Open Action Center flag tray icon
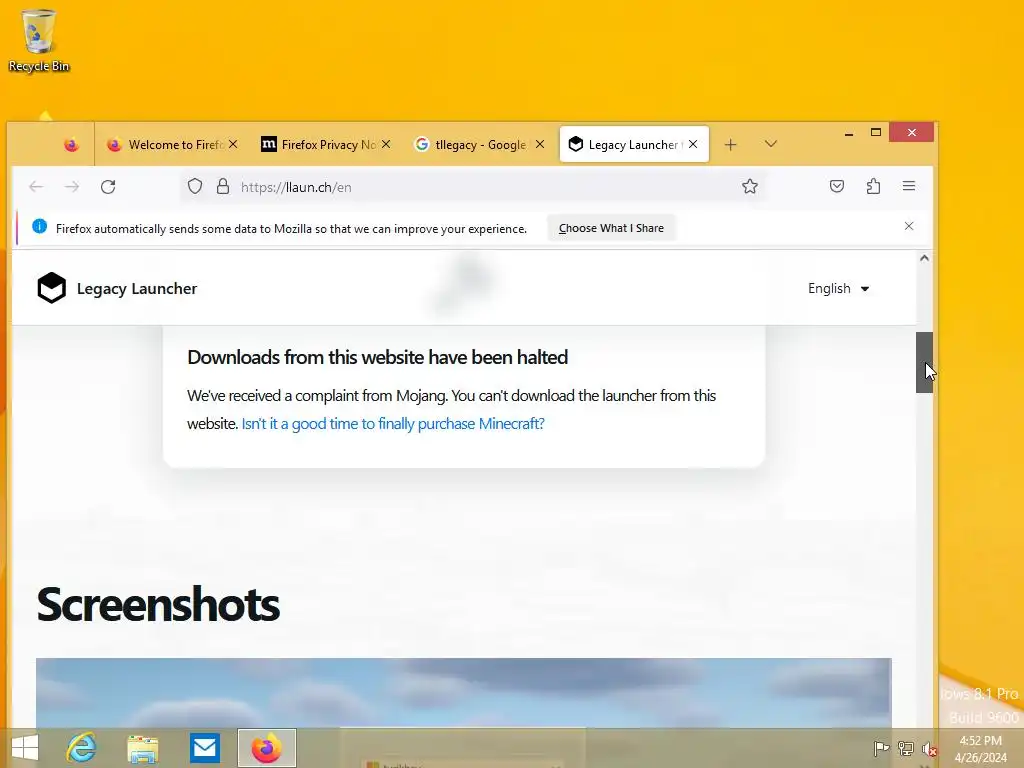 (881, 748)
